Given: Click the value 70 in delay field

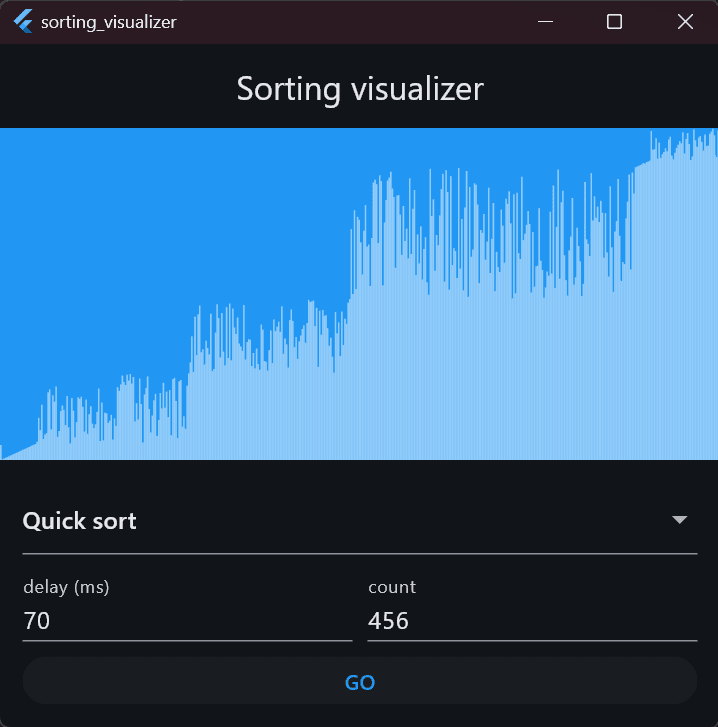Looking at the screenshot, I should pyautogui.click(x=37, y=621).
